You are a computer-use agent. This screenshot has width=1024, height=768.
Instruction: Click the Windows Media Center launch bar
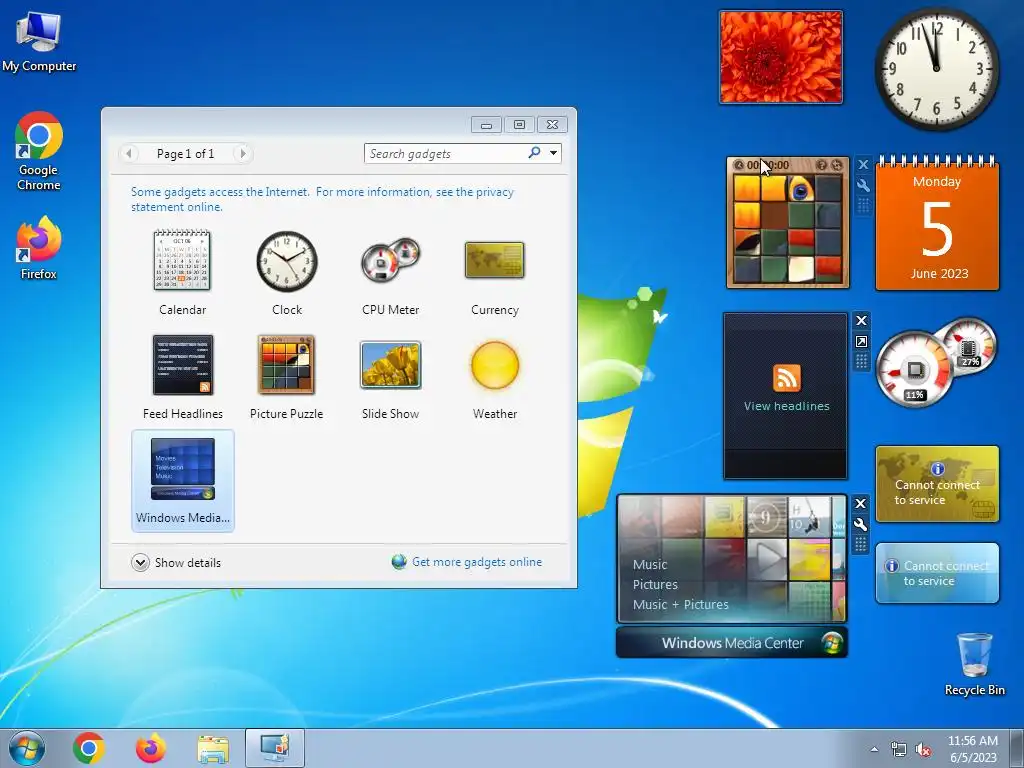pyautogui.click(x=731, y=643)
